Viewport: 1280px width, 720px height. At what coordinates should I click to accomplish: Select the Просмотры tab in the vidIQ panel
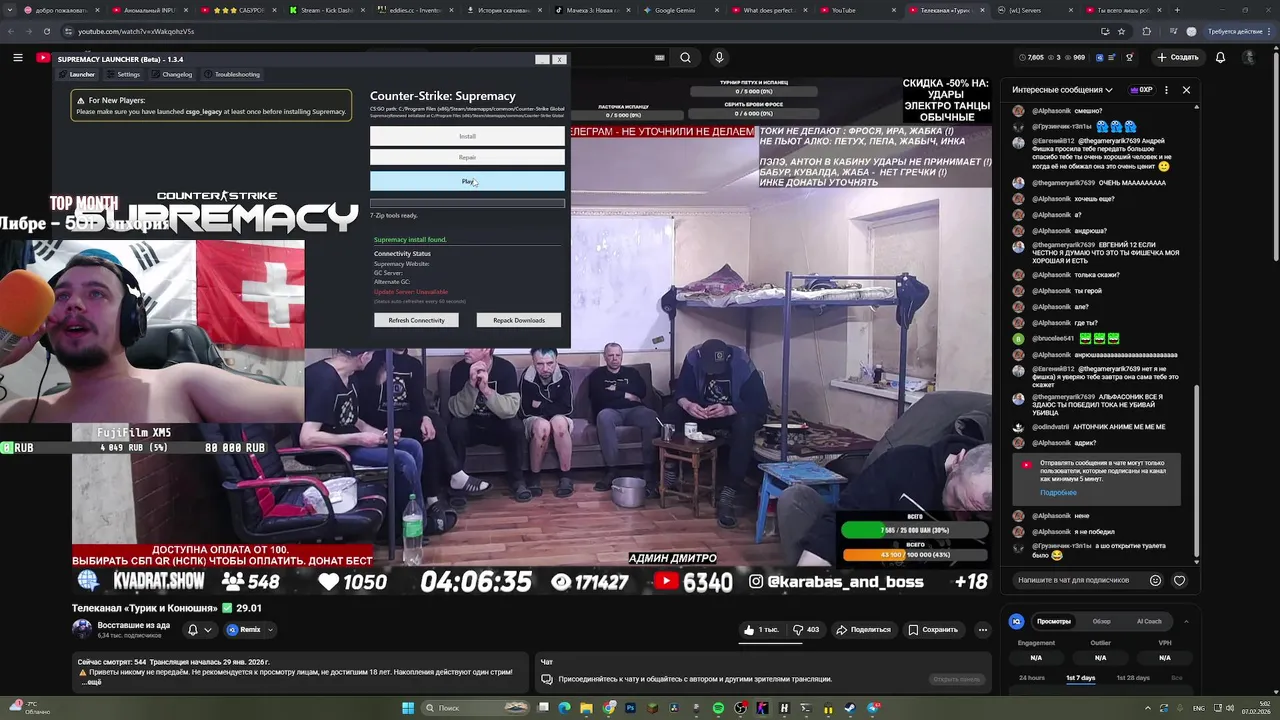point(1053,621)
